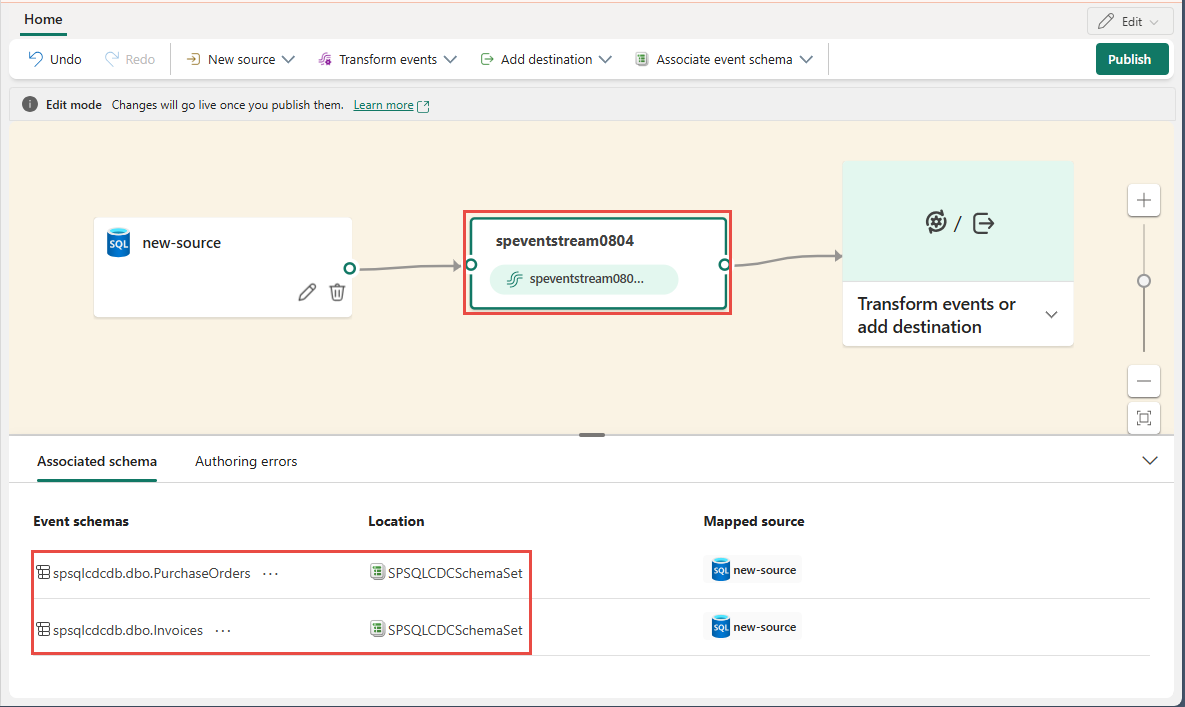Click the Undo arrow icon
1185x707 pixels.
click(x=36, y=59)
